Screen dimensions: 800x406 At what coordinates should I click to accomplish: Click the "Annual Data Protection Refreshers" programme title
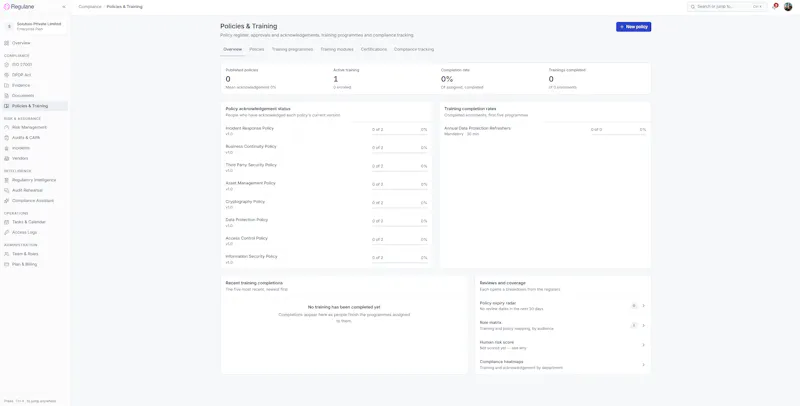(x=478, y=129)
